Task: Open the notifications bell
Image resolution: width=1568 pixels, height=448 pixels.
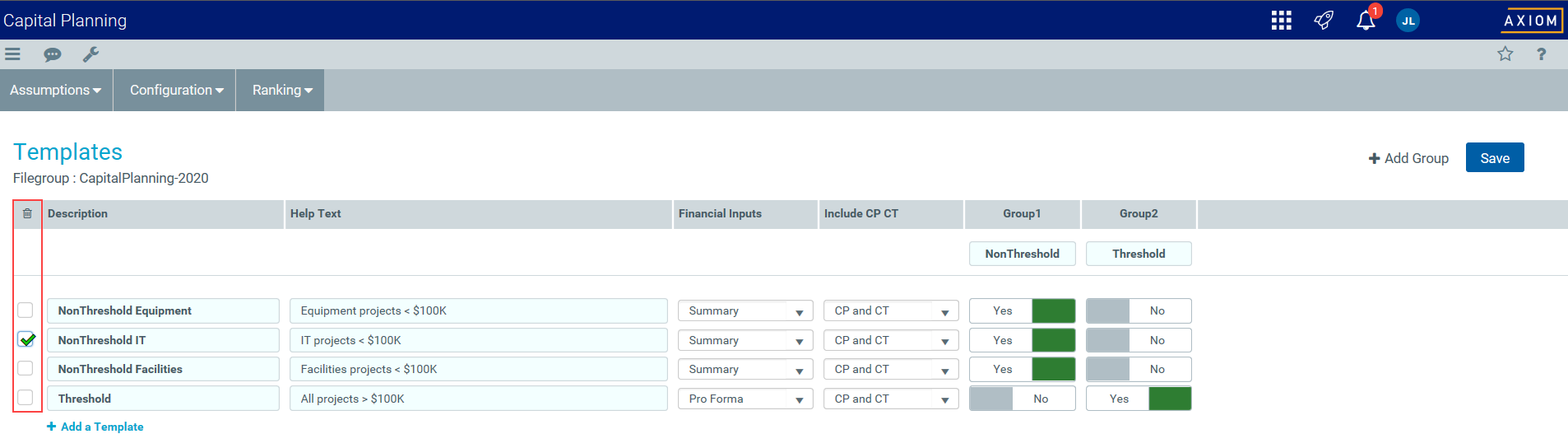Action: pyautogui.click(x=1366, y=21)
